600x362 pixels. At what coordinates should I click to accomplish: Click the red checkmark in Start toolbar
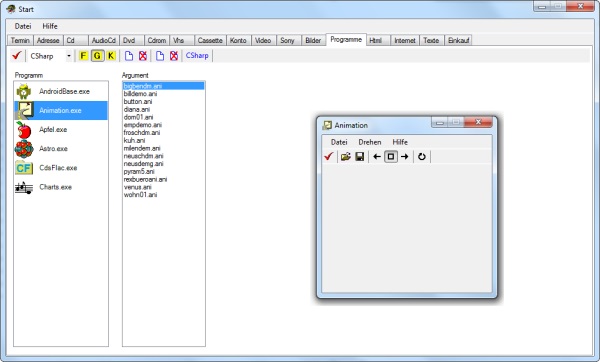(x=16, y=56)
